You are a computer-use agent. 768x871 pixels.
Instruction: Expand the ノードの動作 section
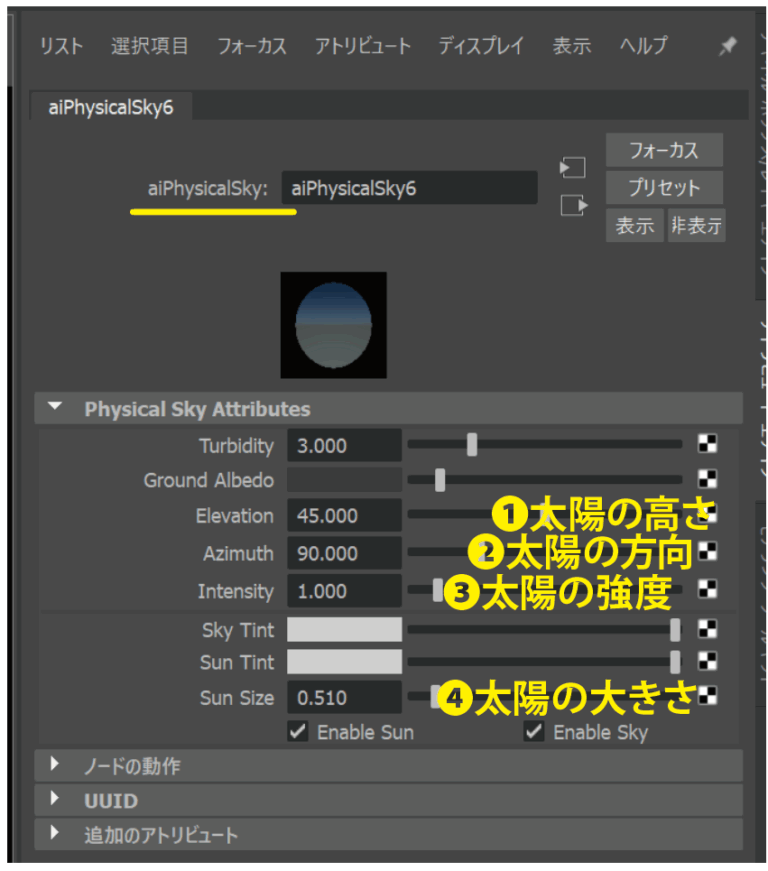[x=56, y=766]
